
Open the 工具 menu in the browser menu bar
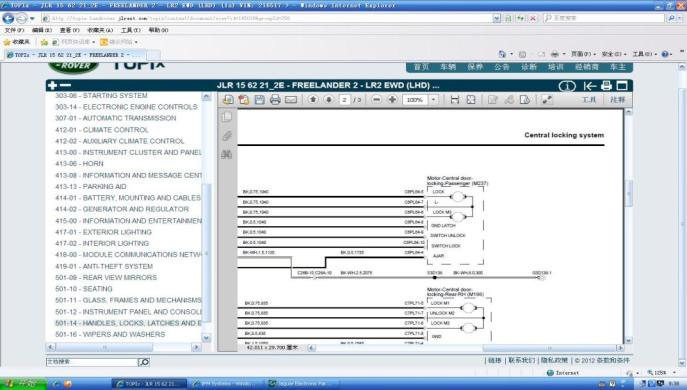[131, 30]
